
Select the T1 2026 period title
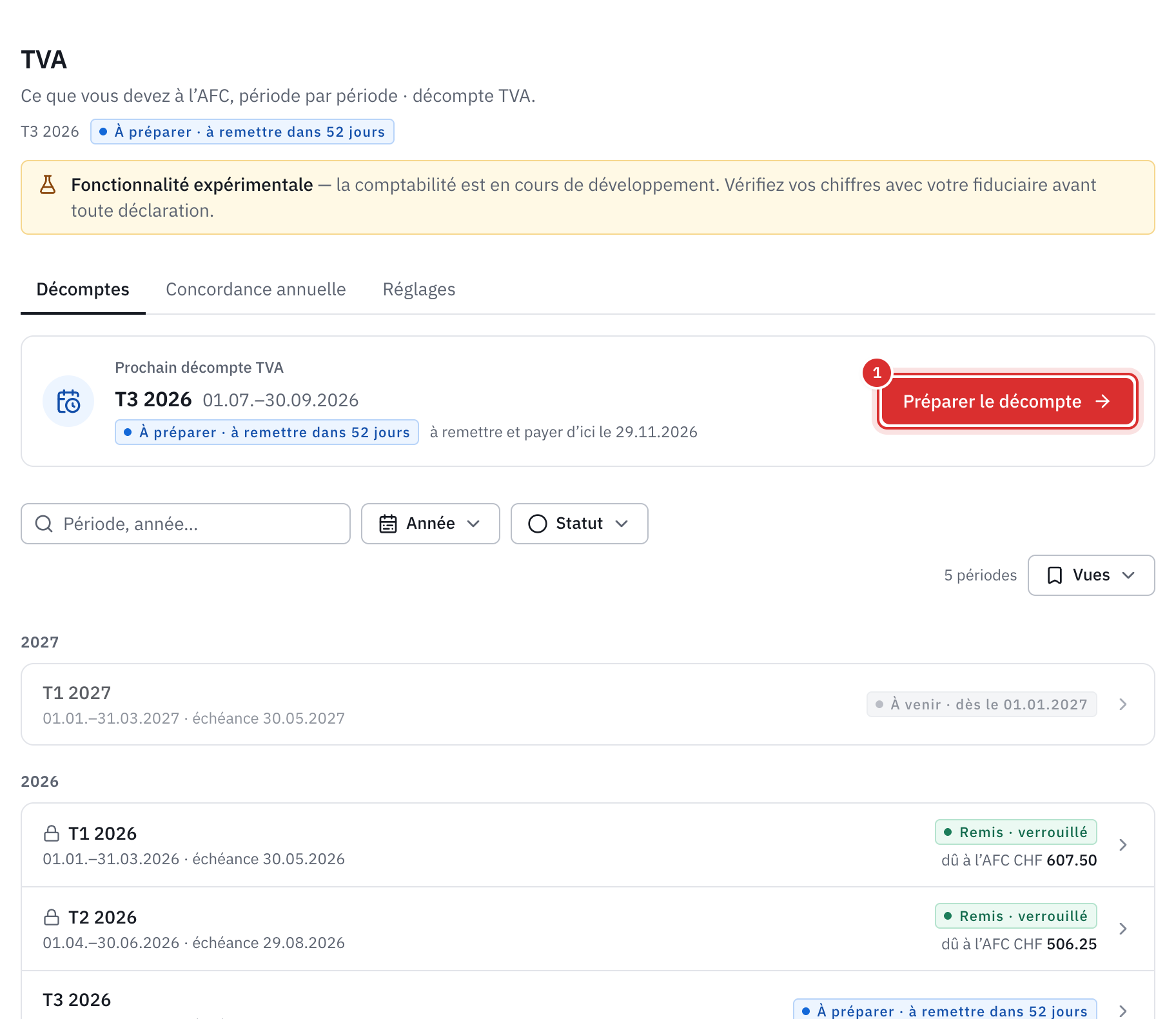(103, 833)
